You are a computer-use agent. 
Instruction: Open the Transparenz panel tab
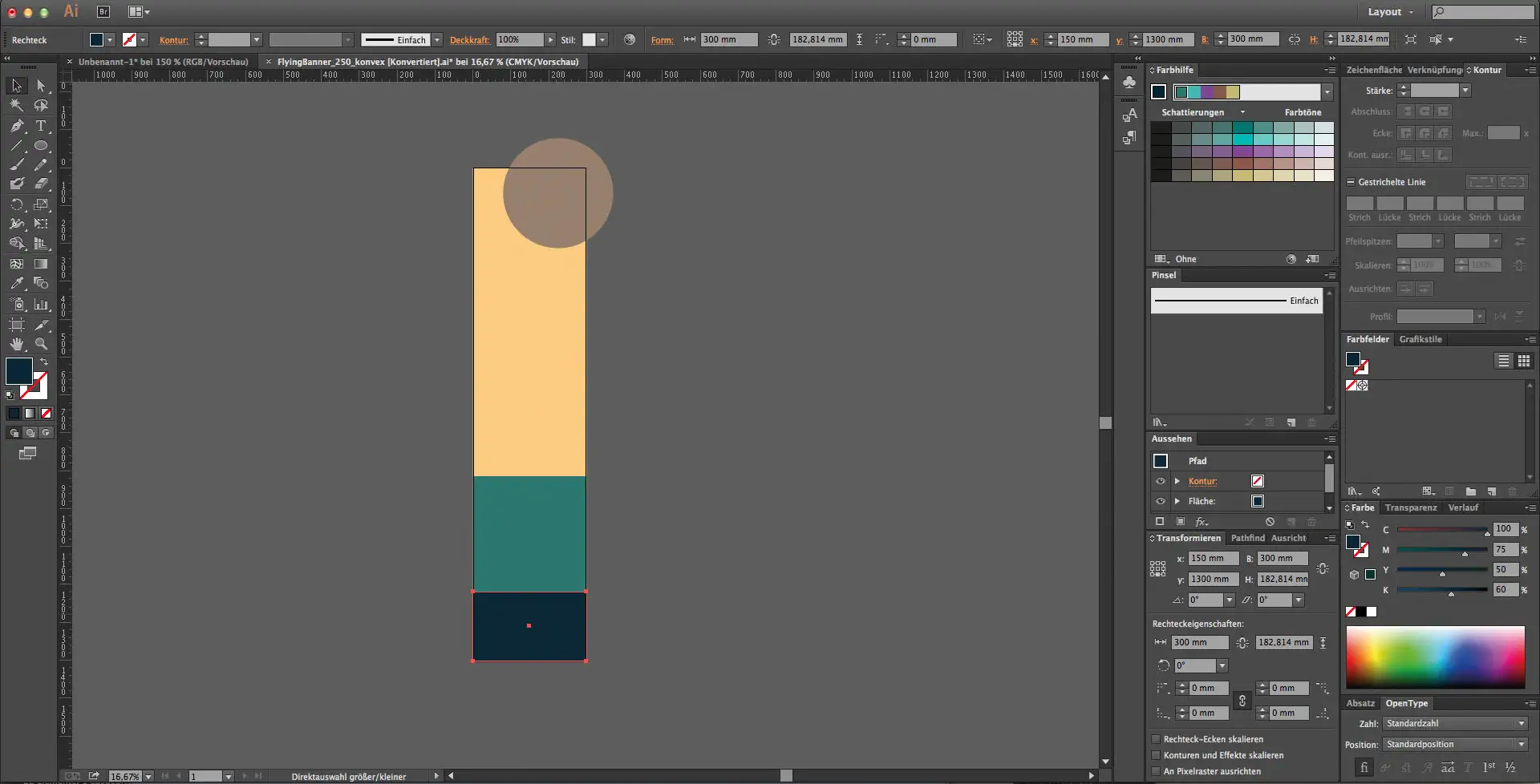(x=1410, y=507)
